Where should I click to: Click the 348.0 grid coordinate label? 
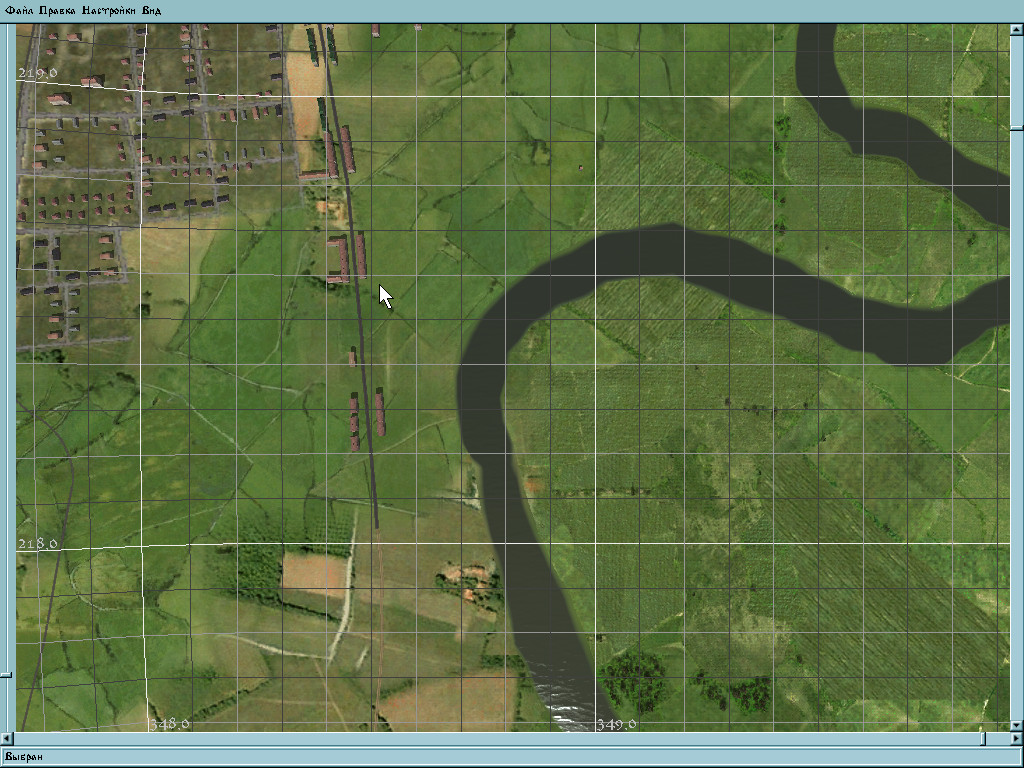pos(169,724)
